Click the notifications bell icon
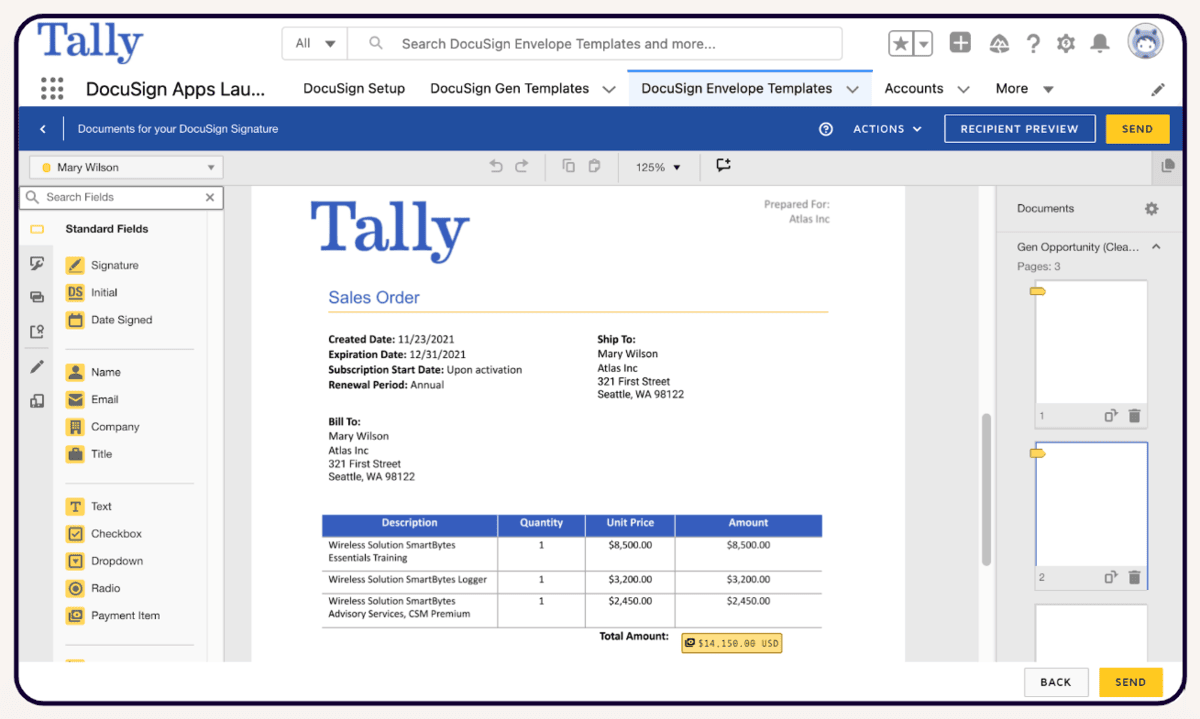Viewport: 1200px width, 719px height. pyautogui.click(x=1100, y=44)
